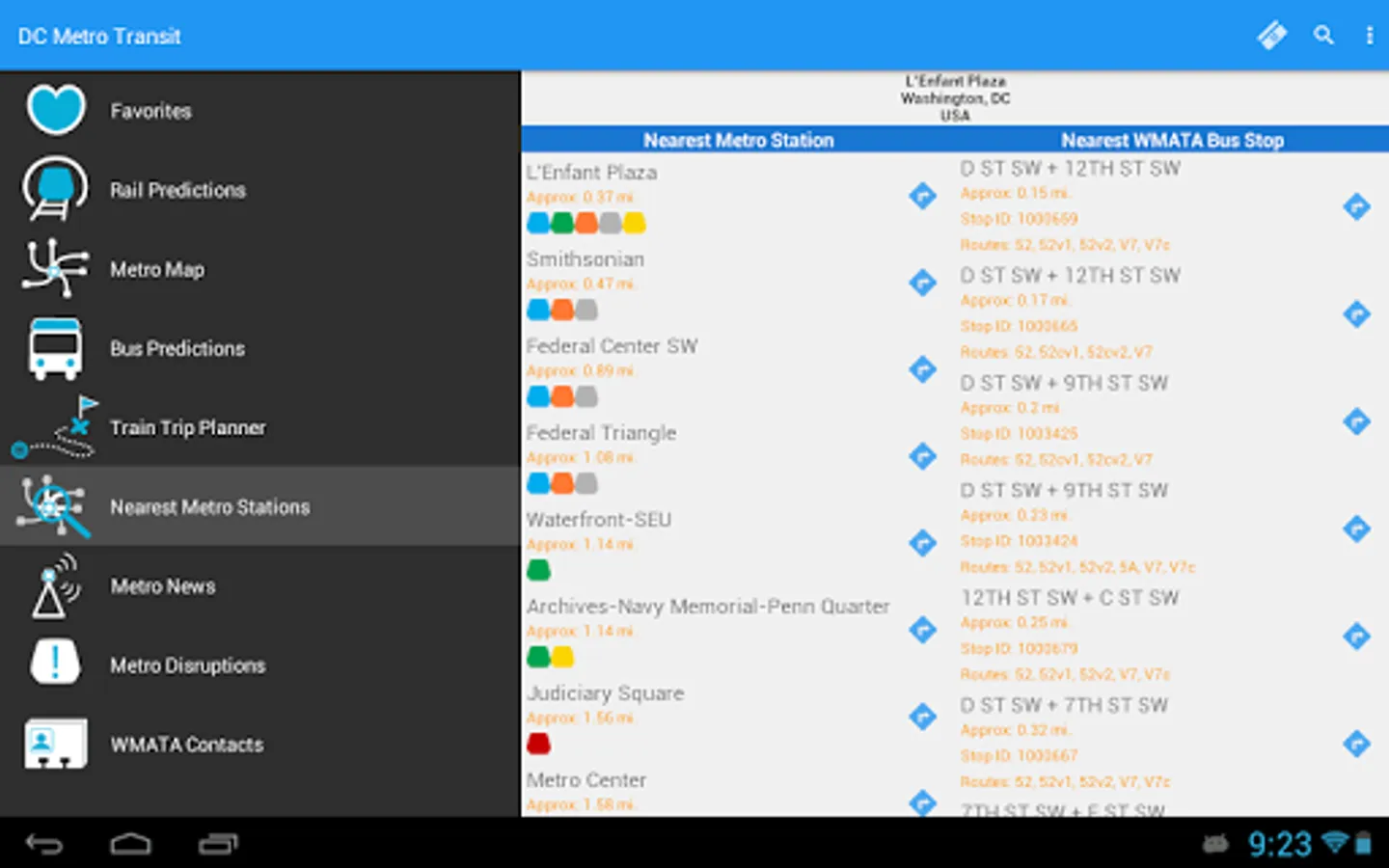Open the three-dot overflow menu

coord(1369,36)
